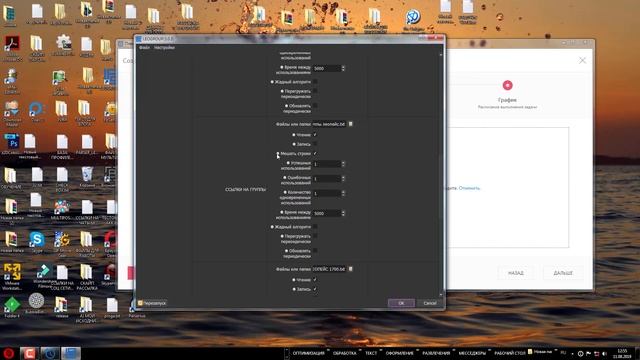Click the RU language indicator in tray
This screenshot has width=640, height=360.
563,352
